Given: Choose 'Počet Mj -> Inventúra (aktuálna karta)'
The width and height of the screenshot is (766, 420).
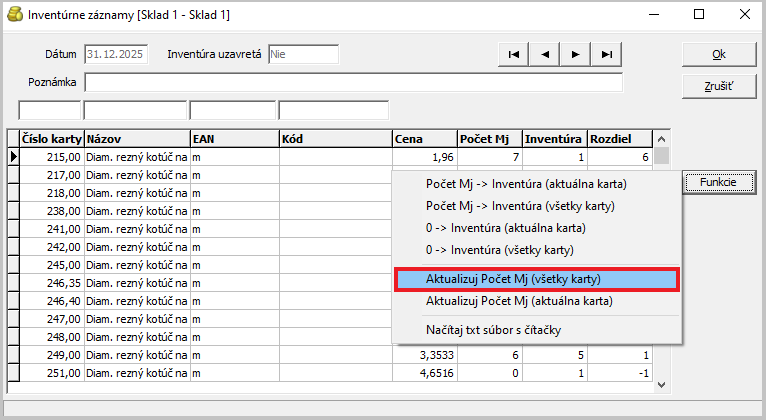Looking at the screenshot, I should pos(526,184).
